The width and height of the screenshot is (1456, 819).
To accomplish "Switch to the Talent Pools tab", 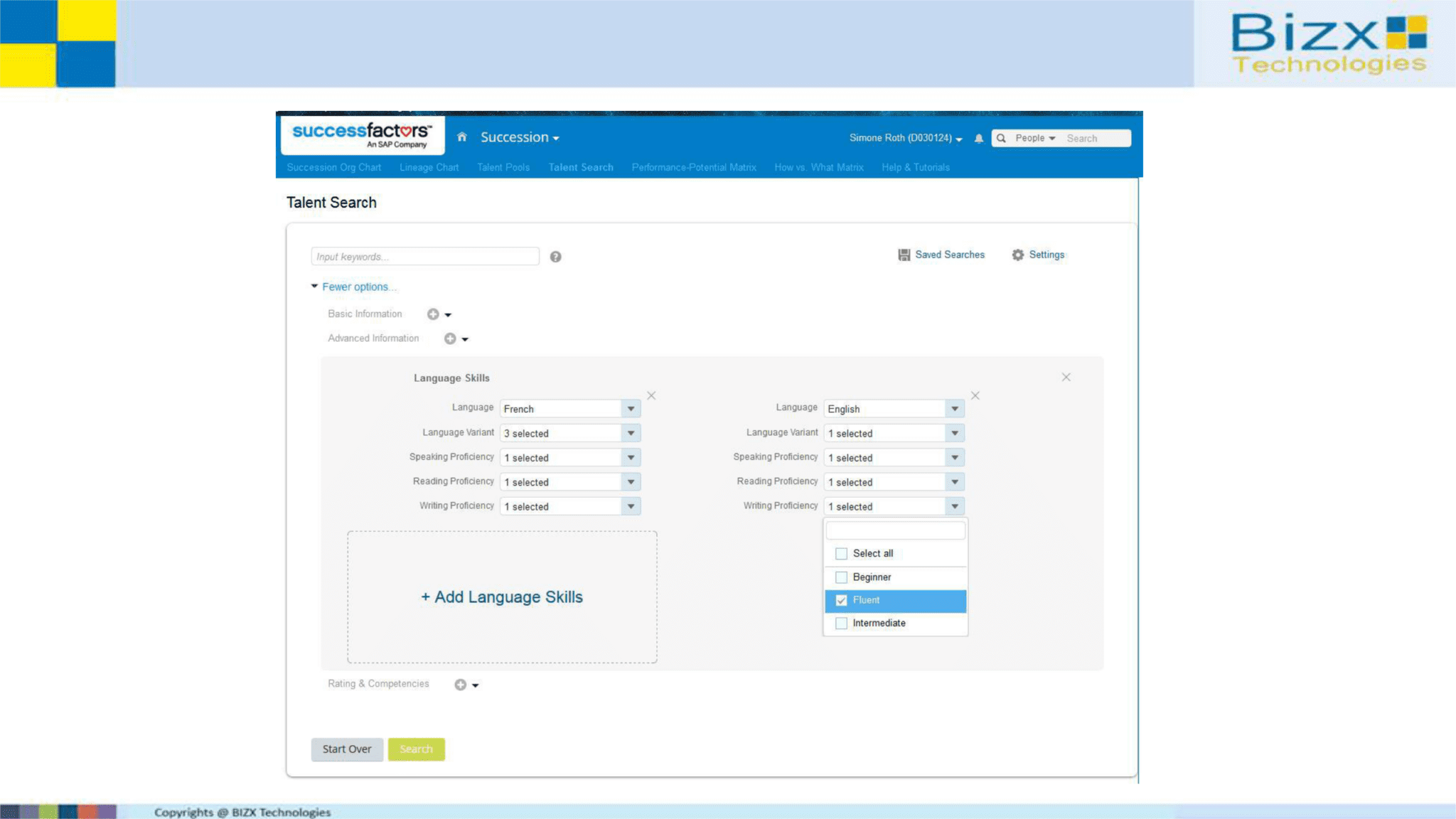I will 503,167.
